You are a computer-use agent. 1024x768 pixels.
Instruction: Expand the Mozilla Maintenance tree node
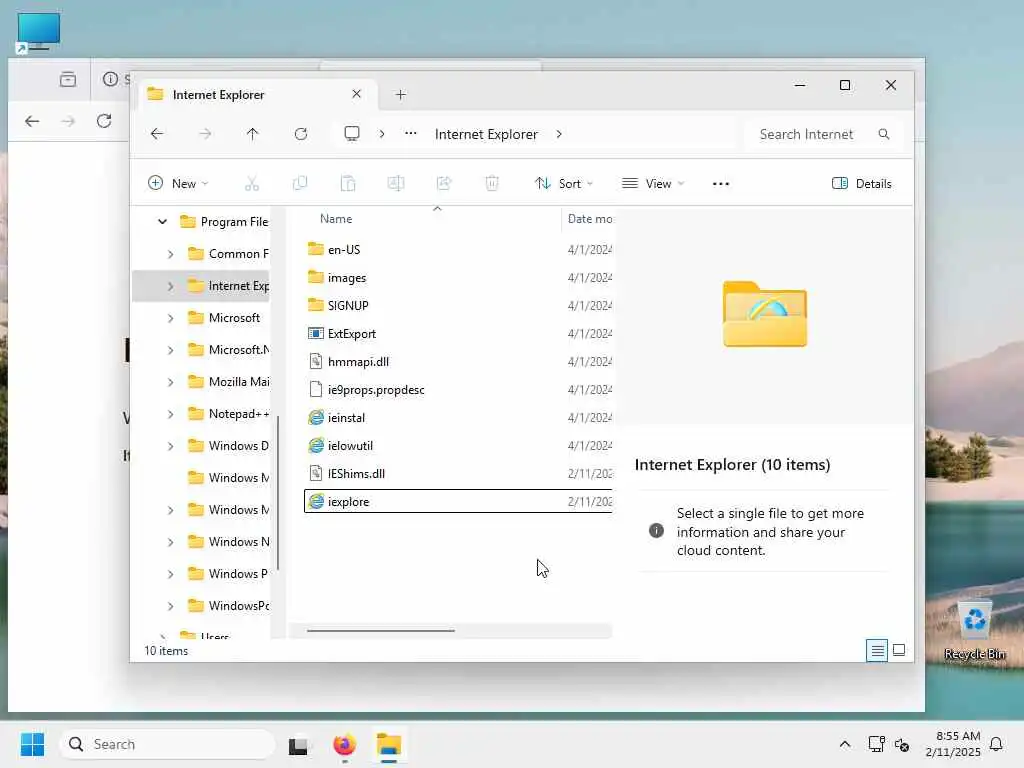[x=170, y=382]
